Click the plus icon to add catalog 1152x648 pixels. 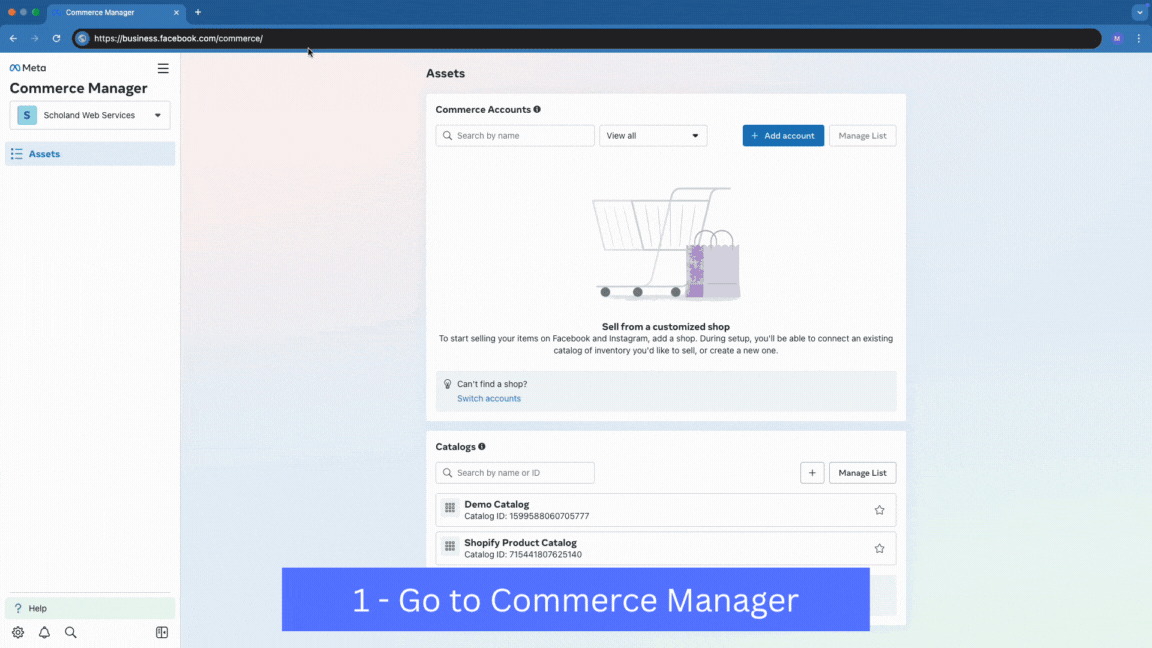812,473
